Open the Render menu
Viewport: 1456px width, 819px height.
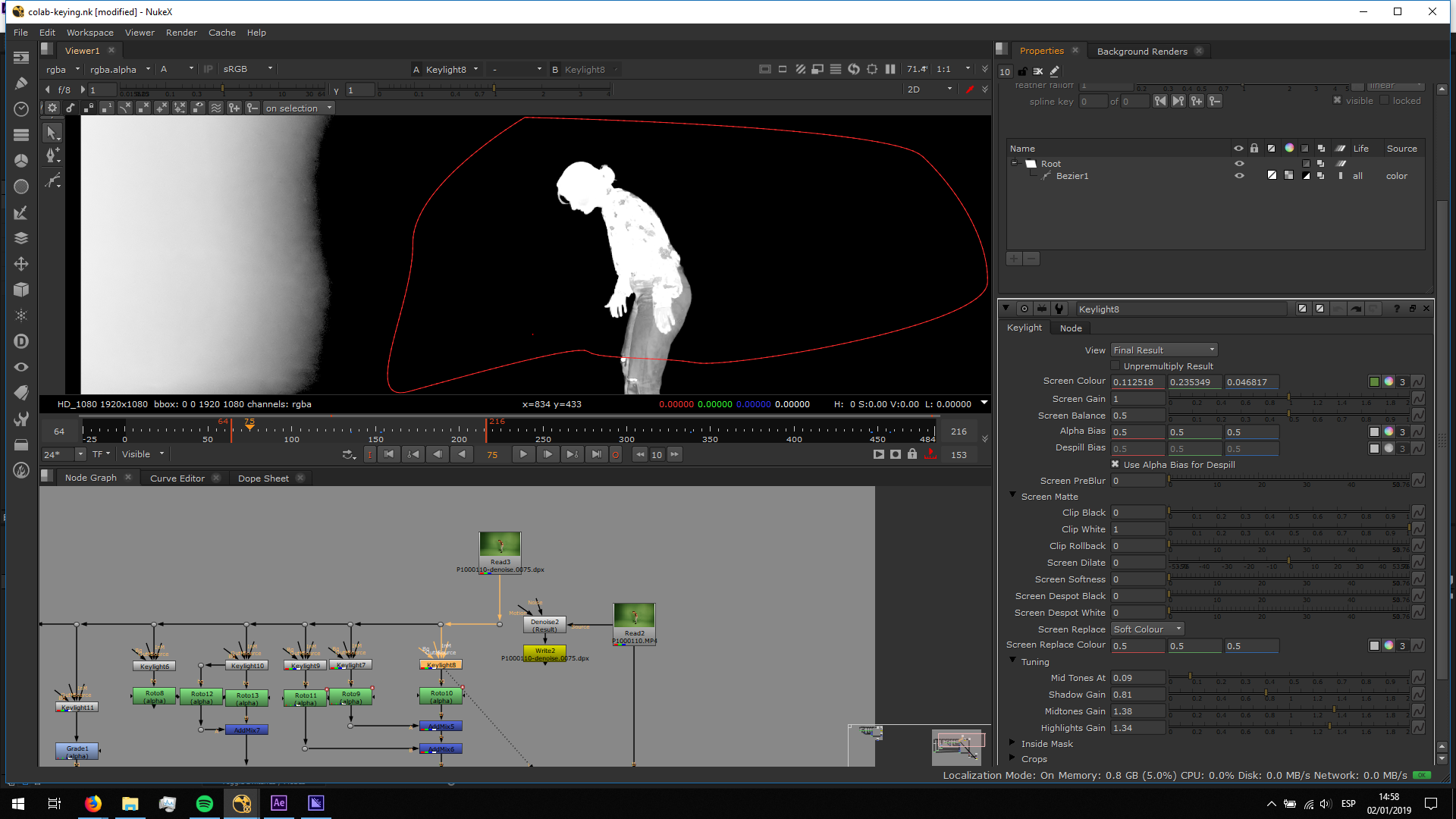(x=181, y=33)
